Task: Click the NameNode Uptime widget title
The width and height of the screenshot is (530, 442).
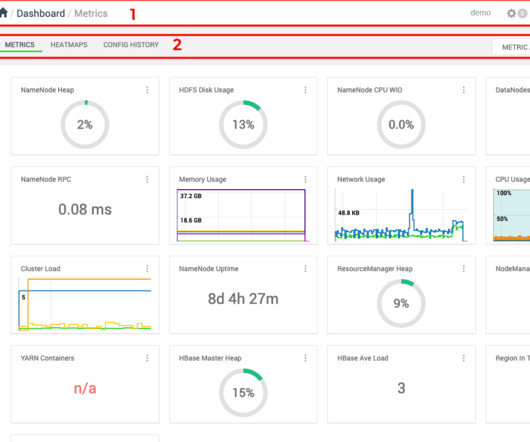Action: 209,269
